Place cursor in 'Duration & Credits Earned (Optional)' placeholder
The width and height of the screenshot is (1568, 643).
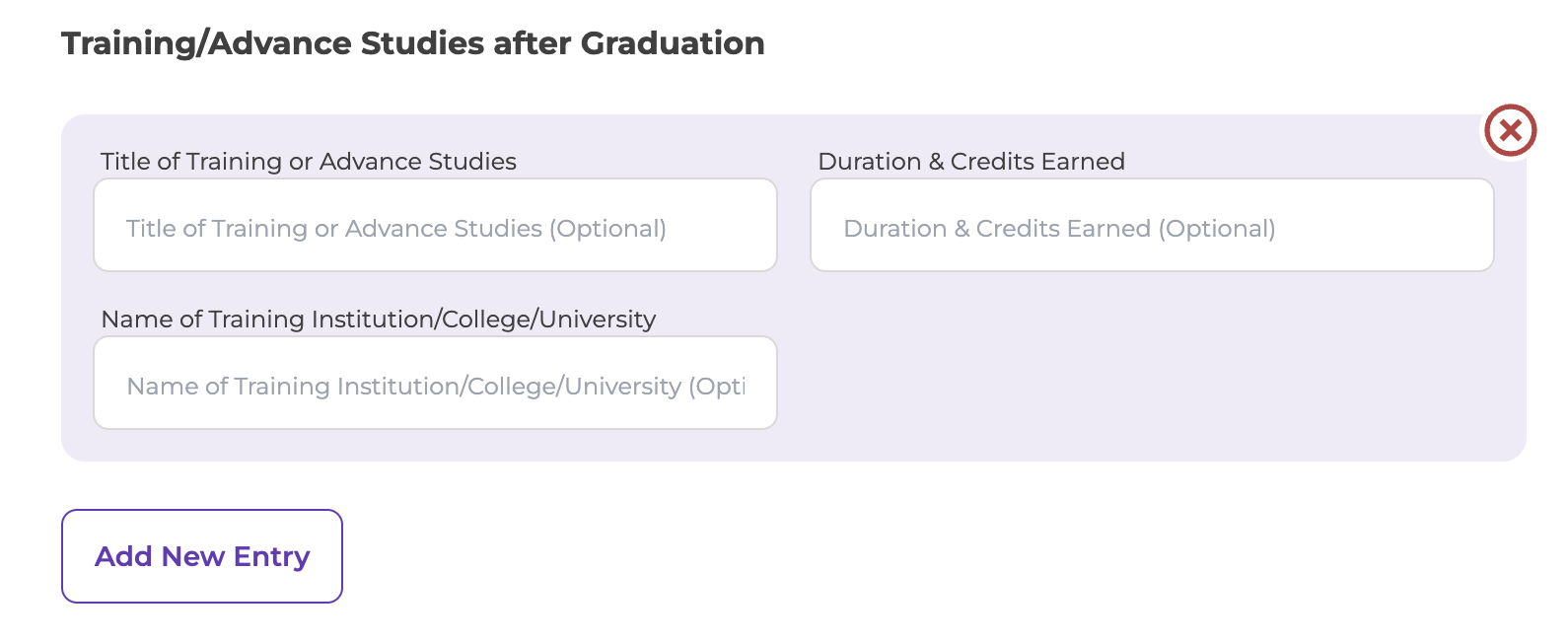point(1059,229)
